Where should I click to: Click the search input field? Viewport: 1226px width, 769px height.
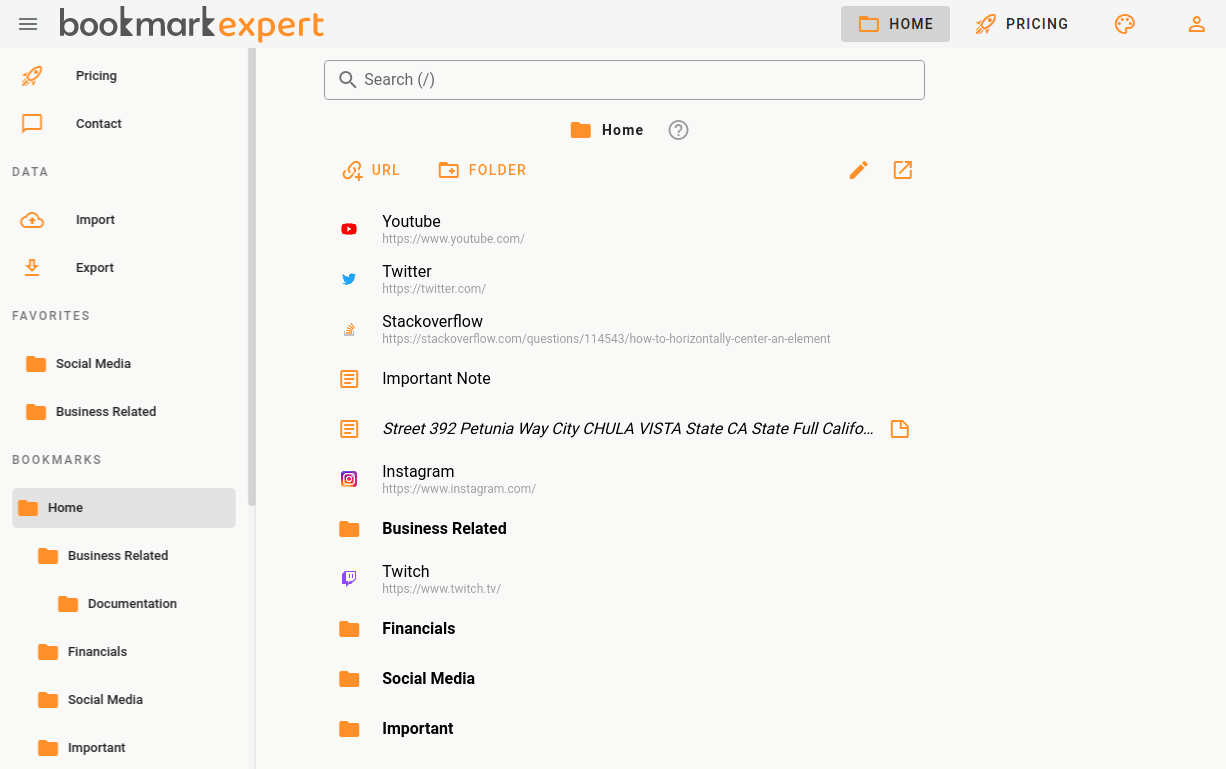624,80
